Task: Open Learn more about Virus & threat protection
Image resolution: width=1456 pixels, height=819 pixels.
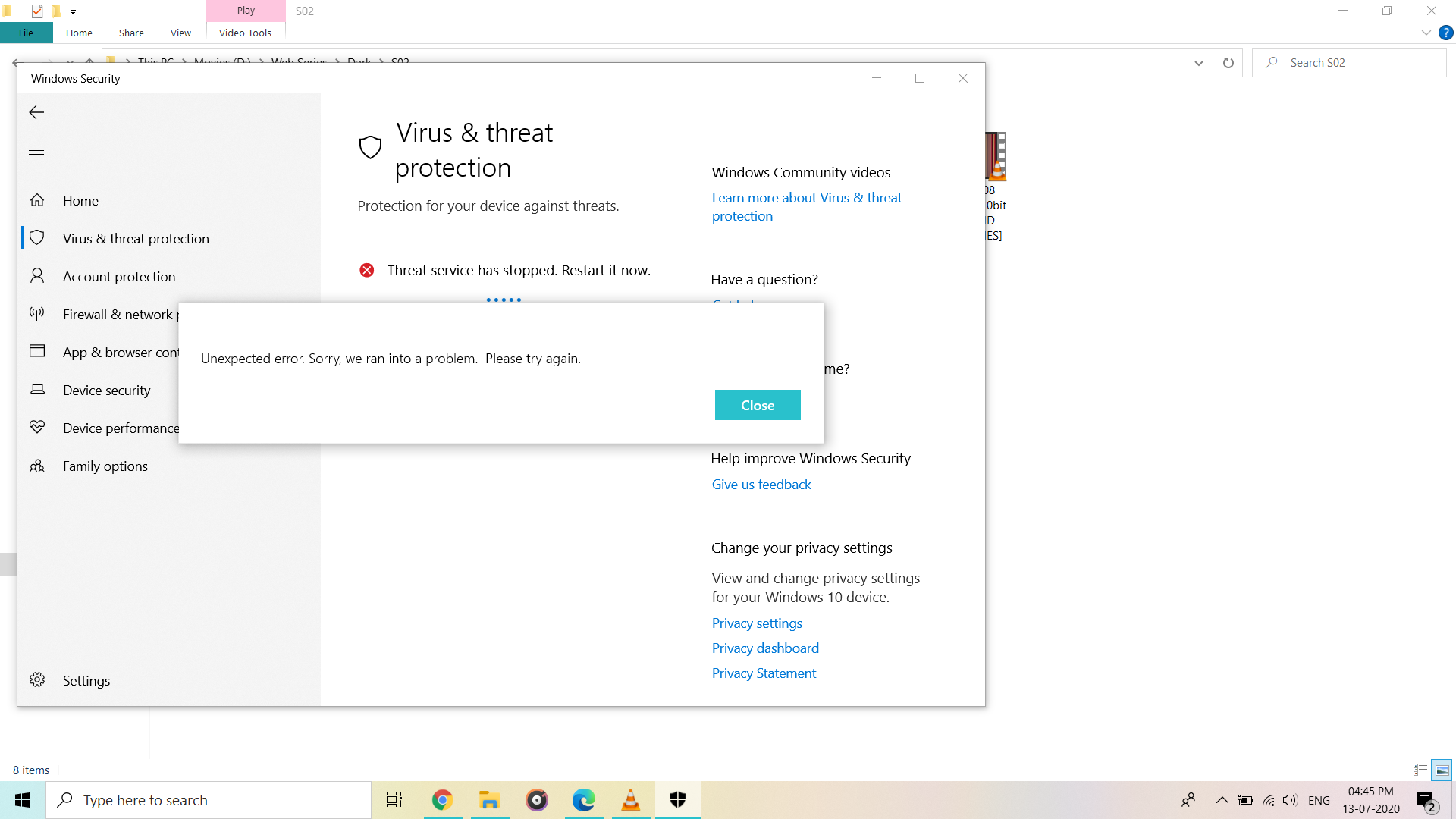Action: 806,206
